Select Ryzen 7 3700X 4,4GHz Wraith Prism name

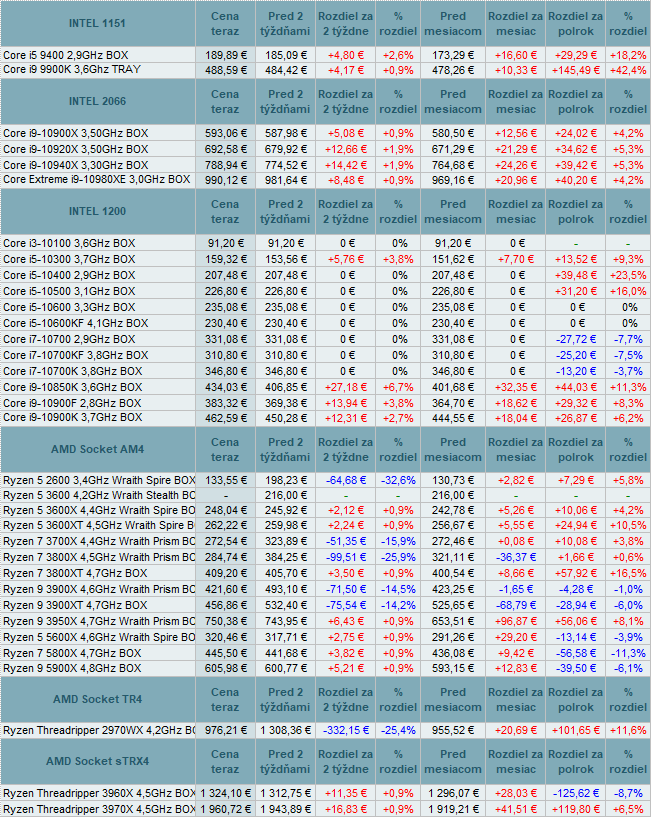point(99,542)
